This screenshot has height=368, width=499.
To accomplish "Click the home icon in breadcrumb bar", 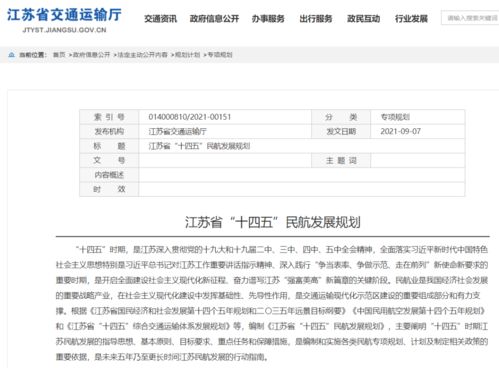I will pyautogui.click(x=12, y=55).
